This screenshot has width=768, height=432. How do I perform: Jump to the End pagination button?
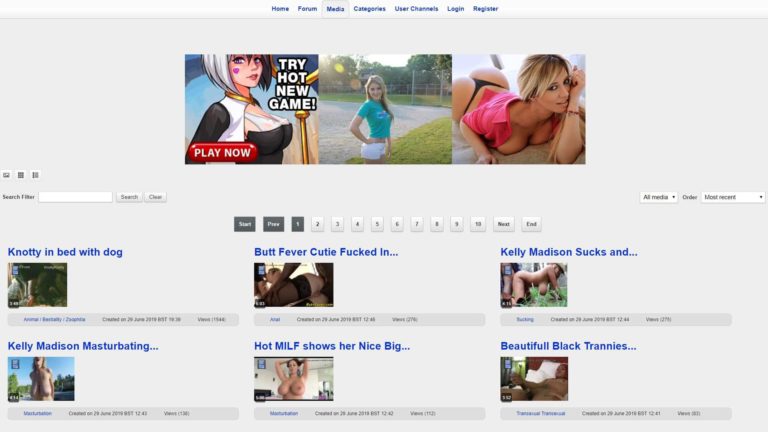531,224
